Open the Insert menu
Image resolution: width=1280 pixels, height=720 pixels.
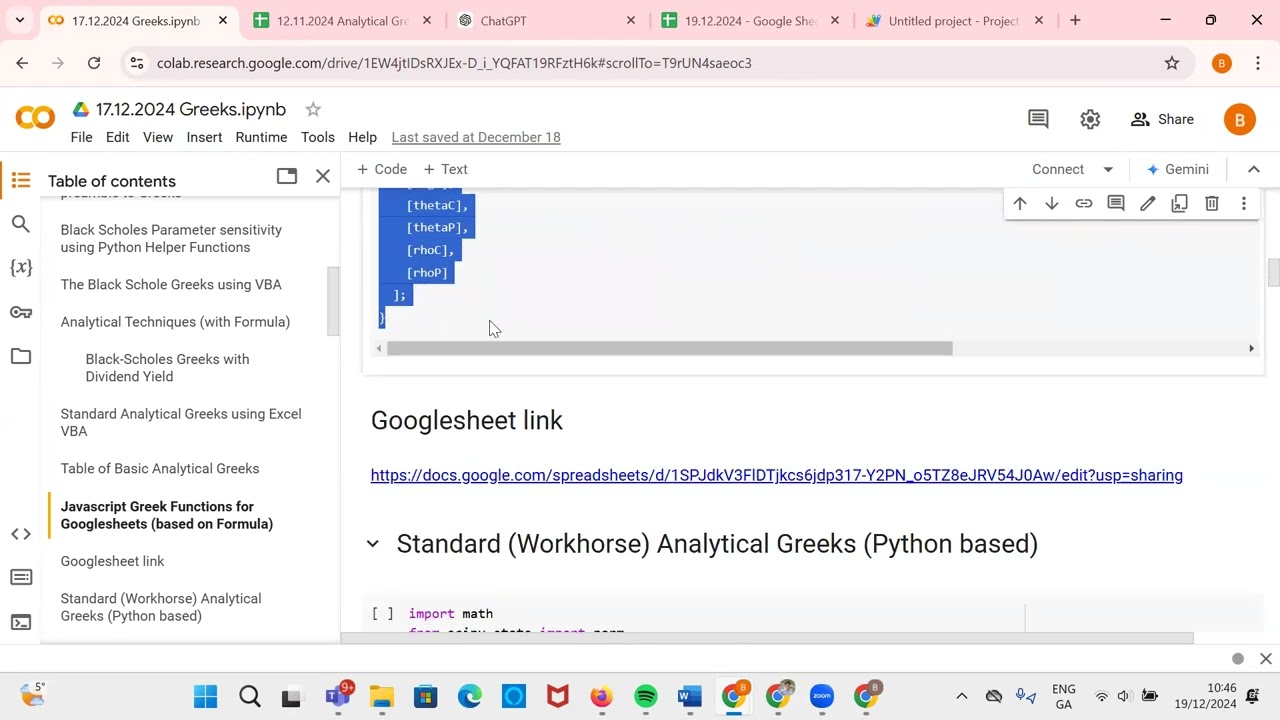204,137
